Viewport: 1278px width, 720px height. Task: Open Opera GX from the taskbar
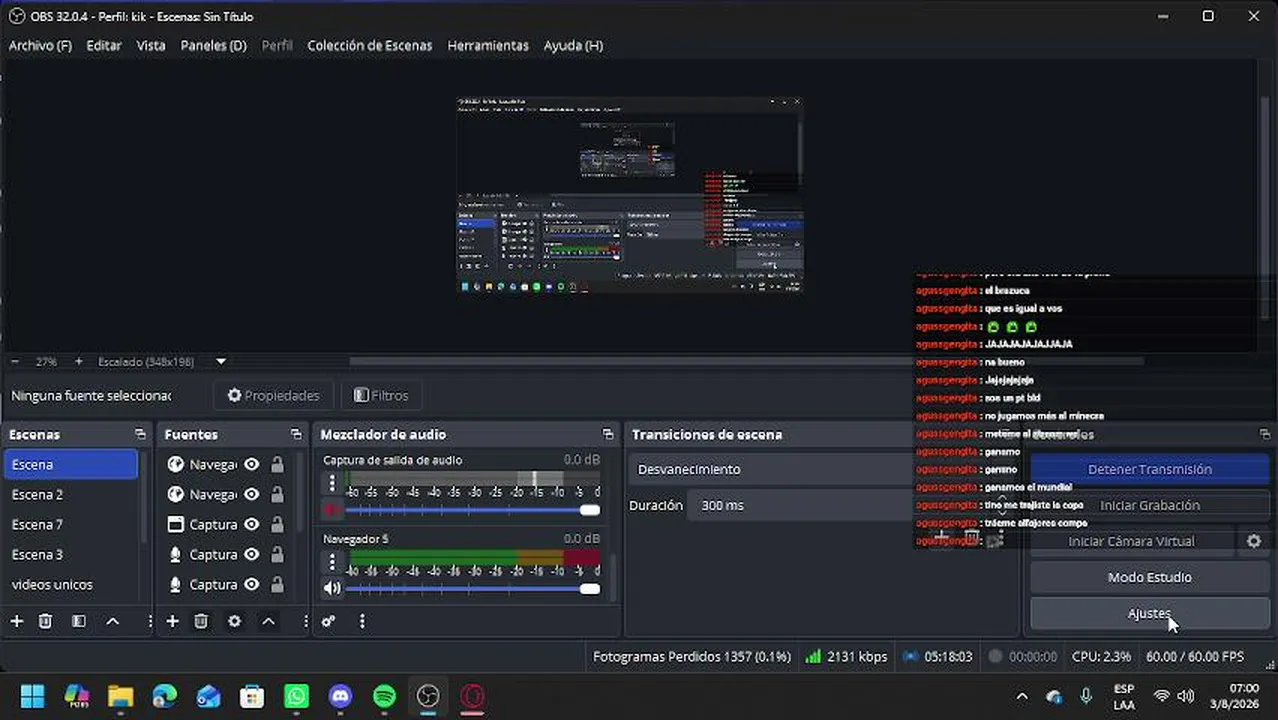click(x=473, y=696)
